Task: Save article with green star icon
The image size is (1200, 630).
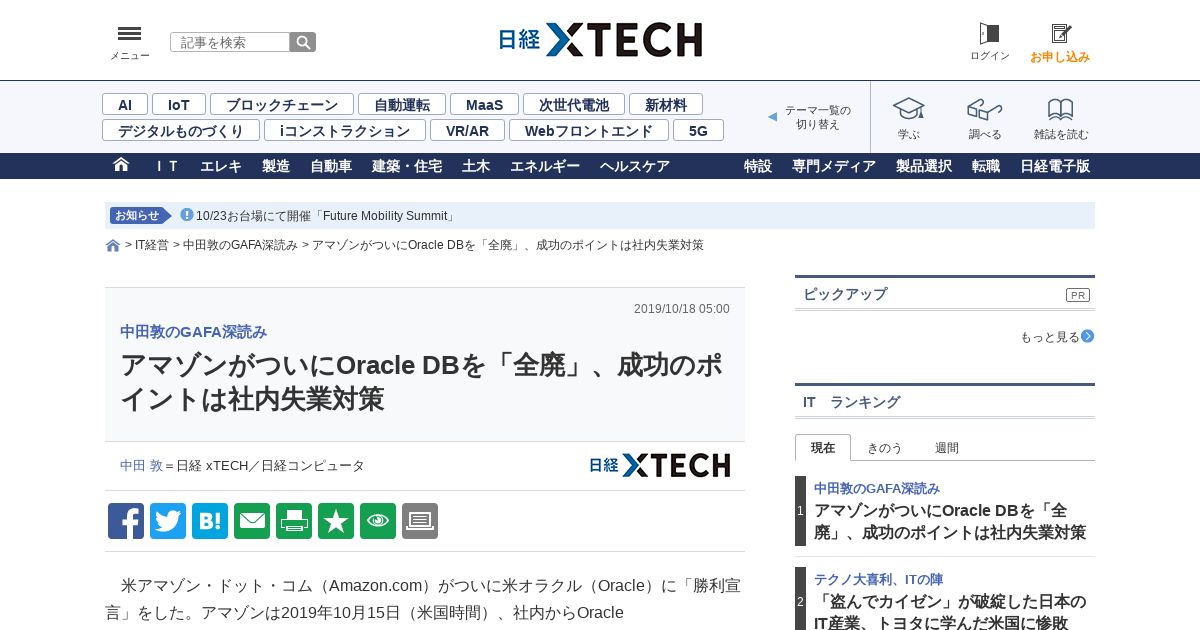Action: (x=336, y=521)
